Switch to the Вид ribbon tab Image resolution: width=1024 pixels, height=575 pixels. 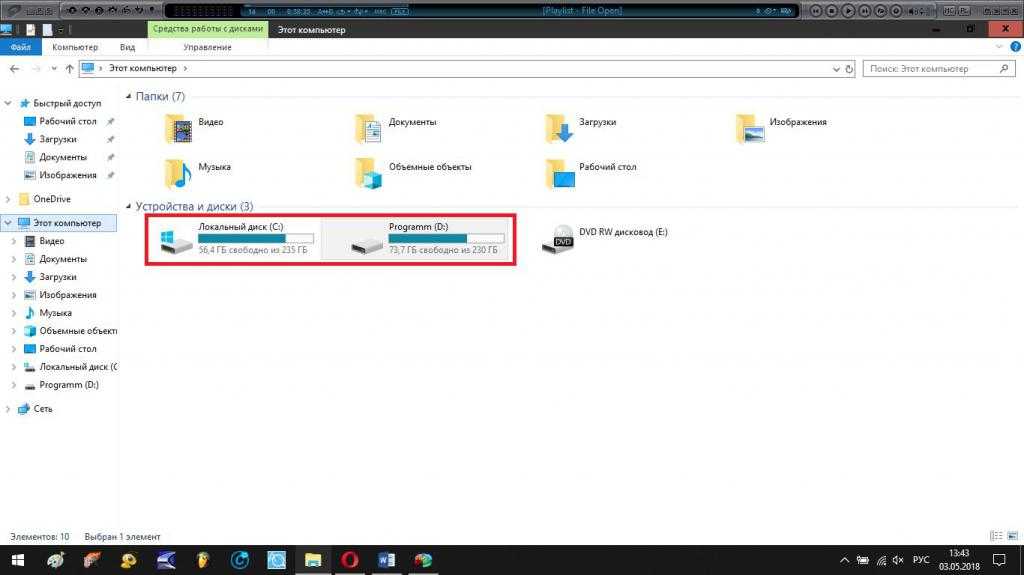[127, 47]
